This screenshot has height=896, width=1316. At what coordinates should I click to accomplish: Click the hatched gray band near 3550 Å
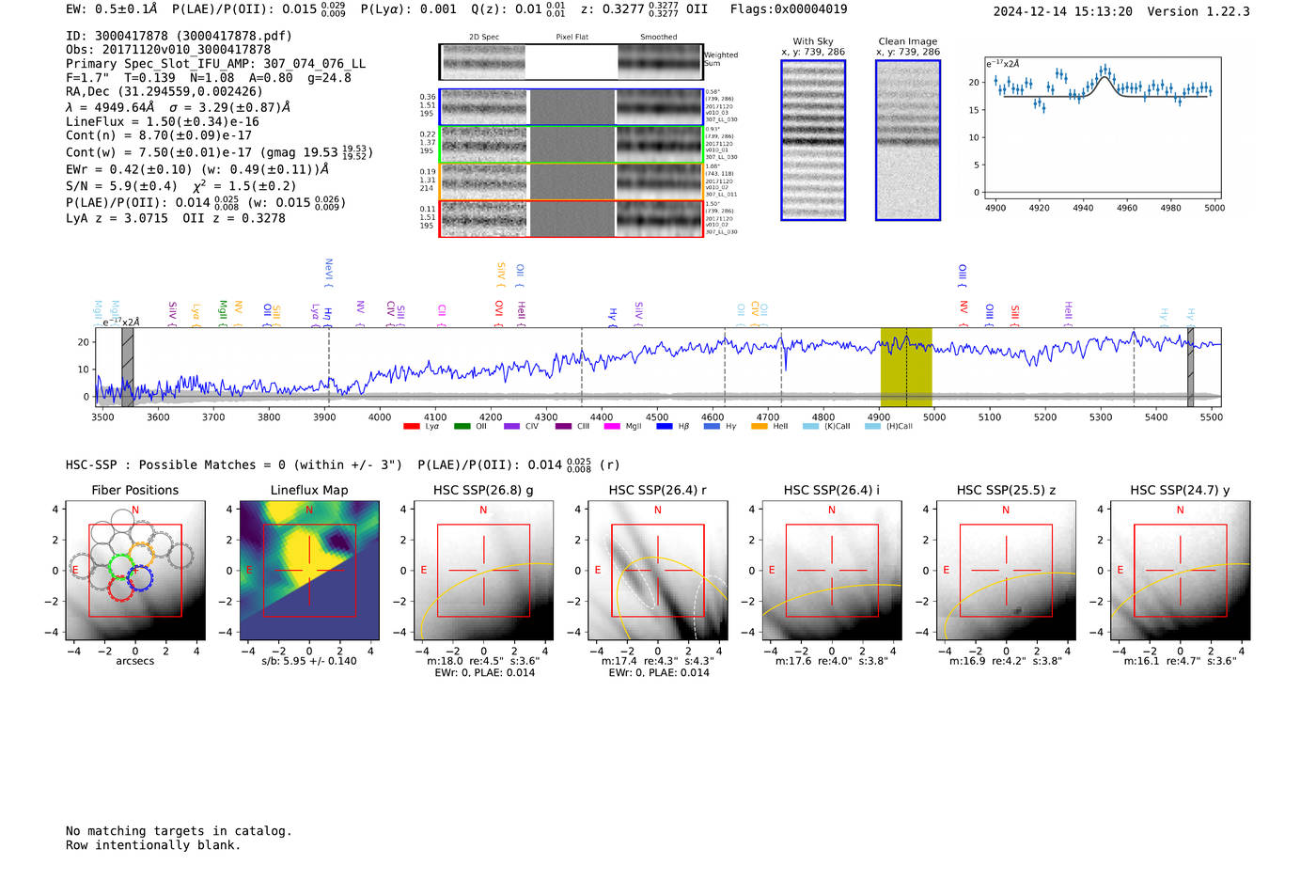coord(128,367)
